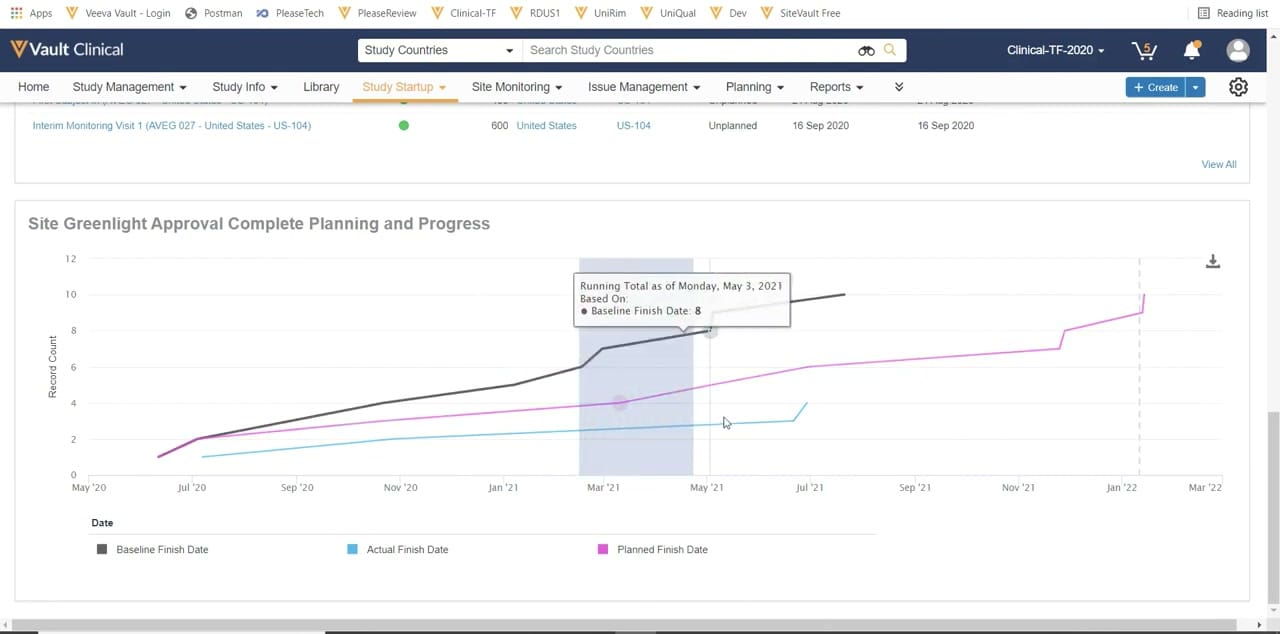Toggle Planned Finish Date legend series
Viewport: 1280px width, 634px height.
(x=652, y=550)
